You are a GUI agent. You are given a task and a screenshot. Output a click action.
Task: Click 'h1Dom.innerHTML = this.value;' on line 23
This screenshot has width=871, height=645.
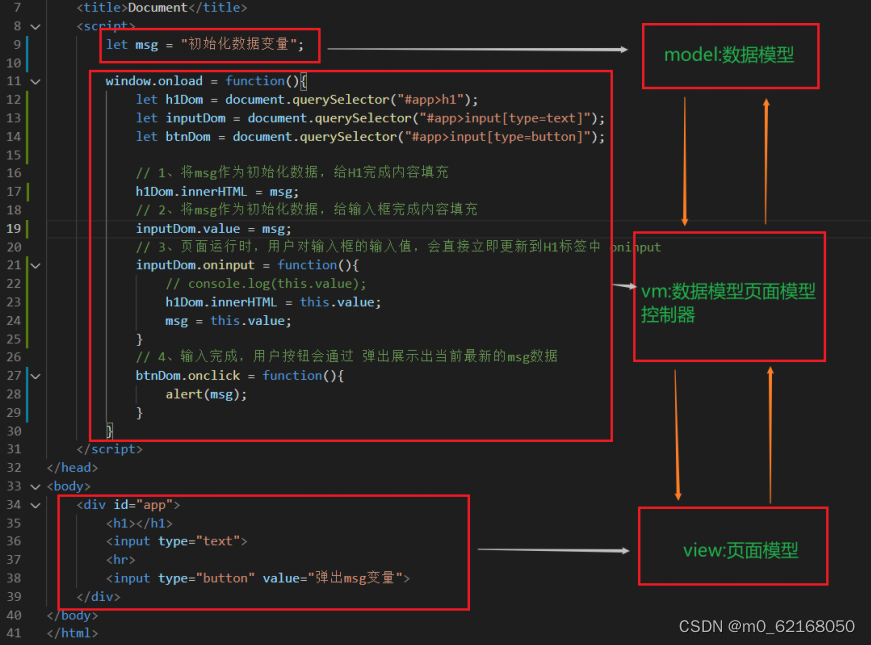[273, 302]
